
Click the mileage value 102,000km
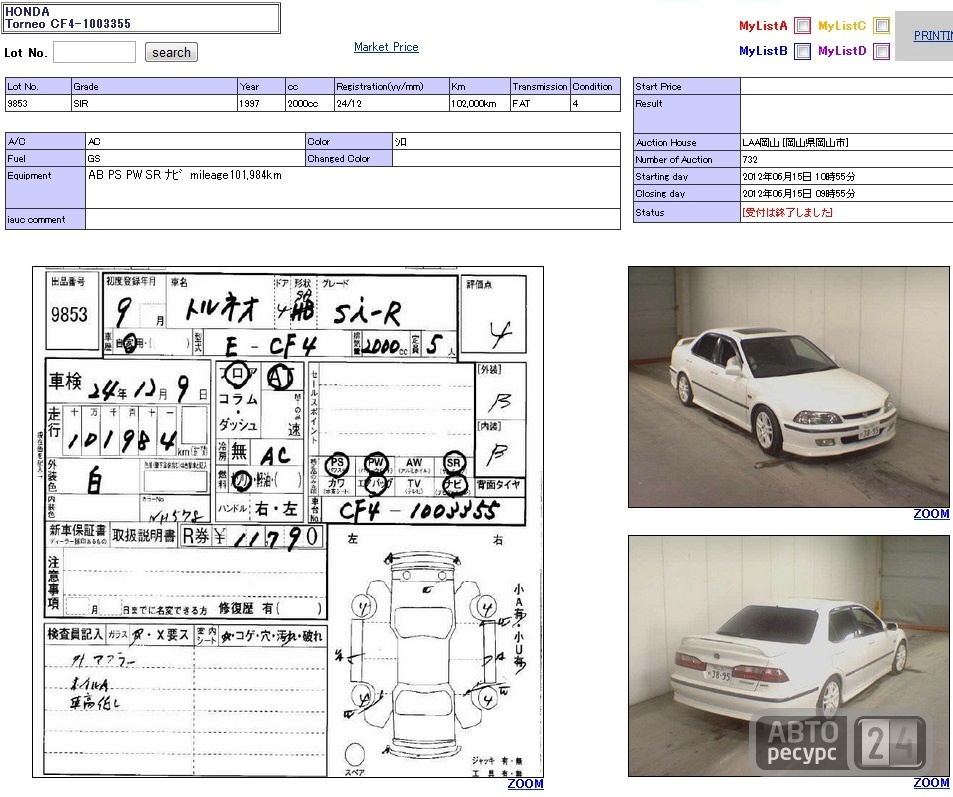(x=479, y=103)
